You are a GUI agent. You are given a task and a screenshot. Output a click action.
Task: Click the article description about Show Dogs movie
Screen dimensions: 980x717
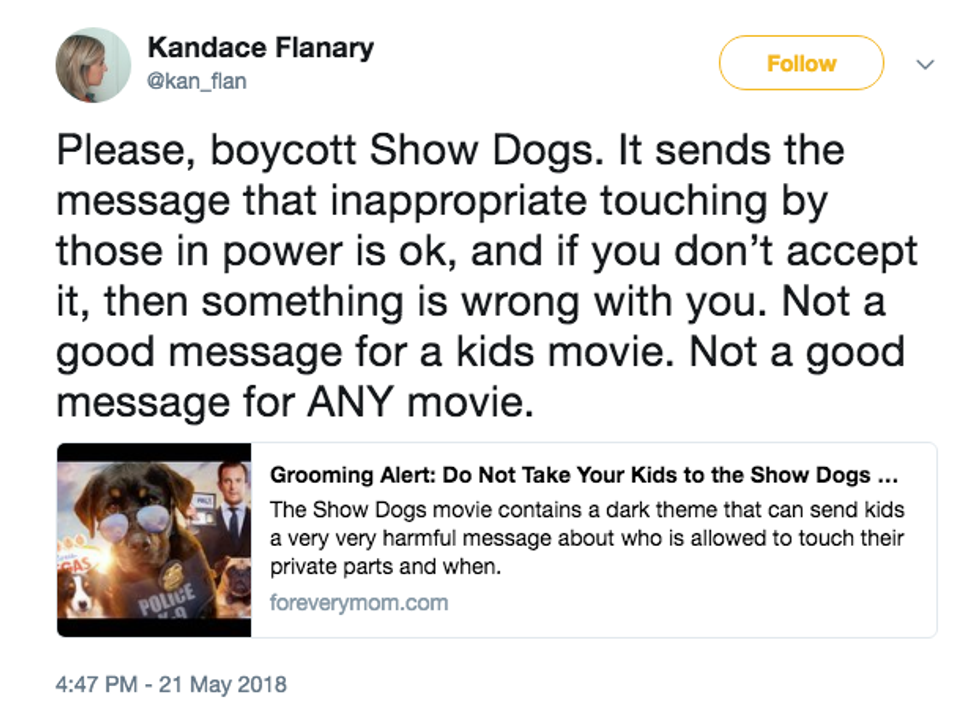click(x=586, y=538)
